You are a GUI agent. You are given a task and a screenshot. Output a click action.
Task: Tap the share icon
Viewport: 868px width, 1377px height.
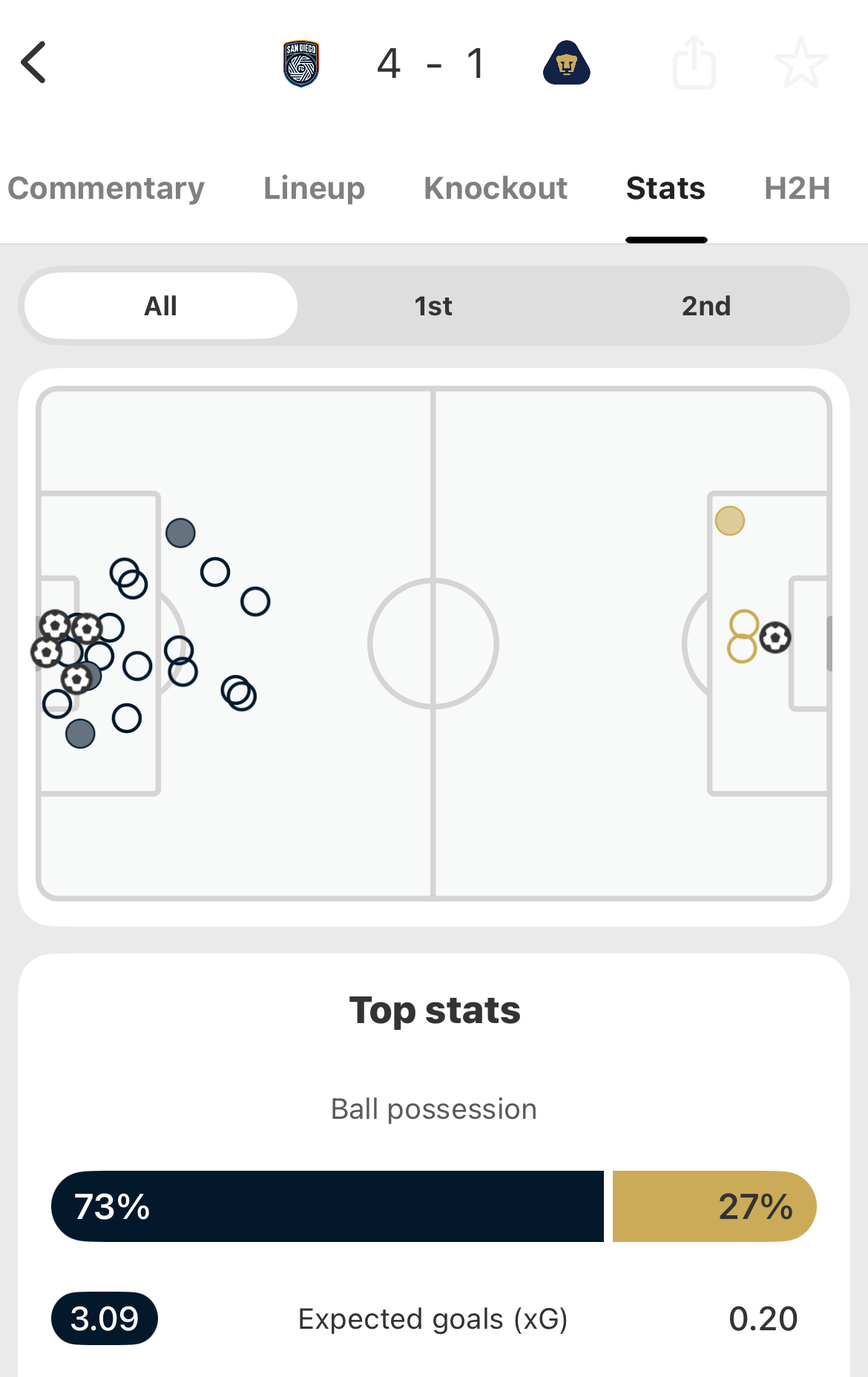pos(694,63)
